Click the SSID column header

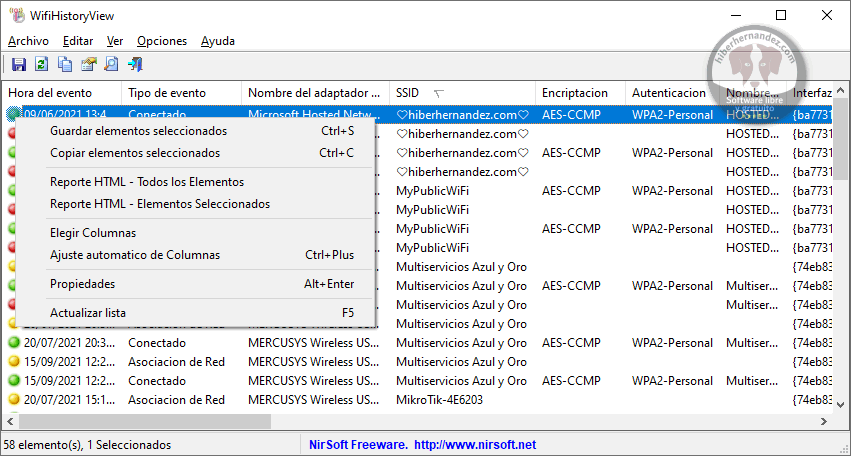pos(462,93)
